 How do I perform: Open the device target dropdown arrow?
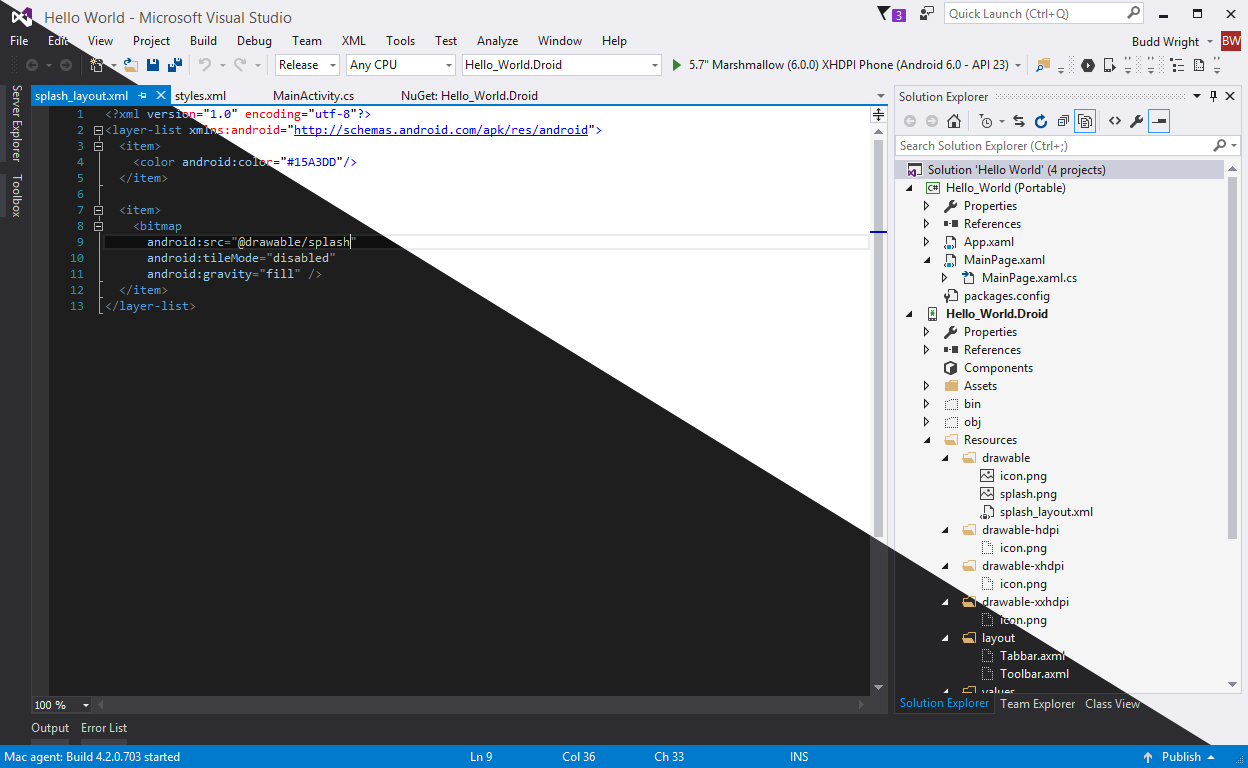[1018, 65]
